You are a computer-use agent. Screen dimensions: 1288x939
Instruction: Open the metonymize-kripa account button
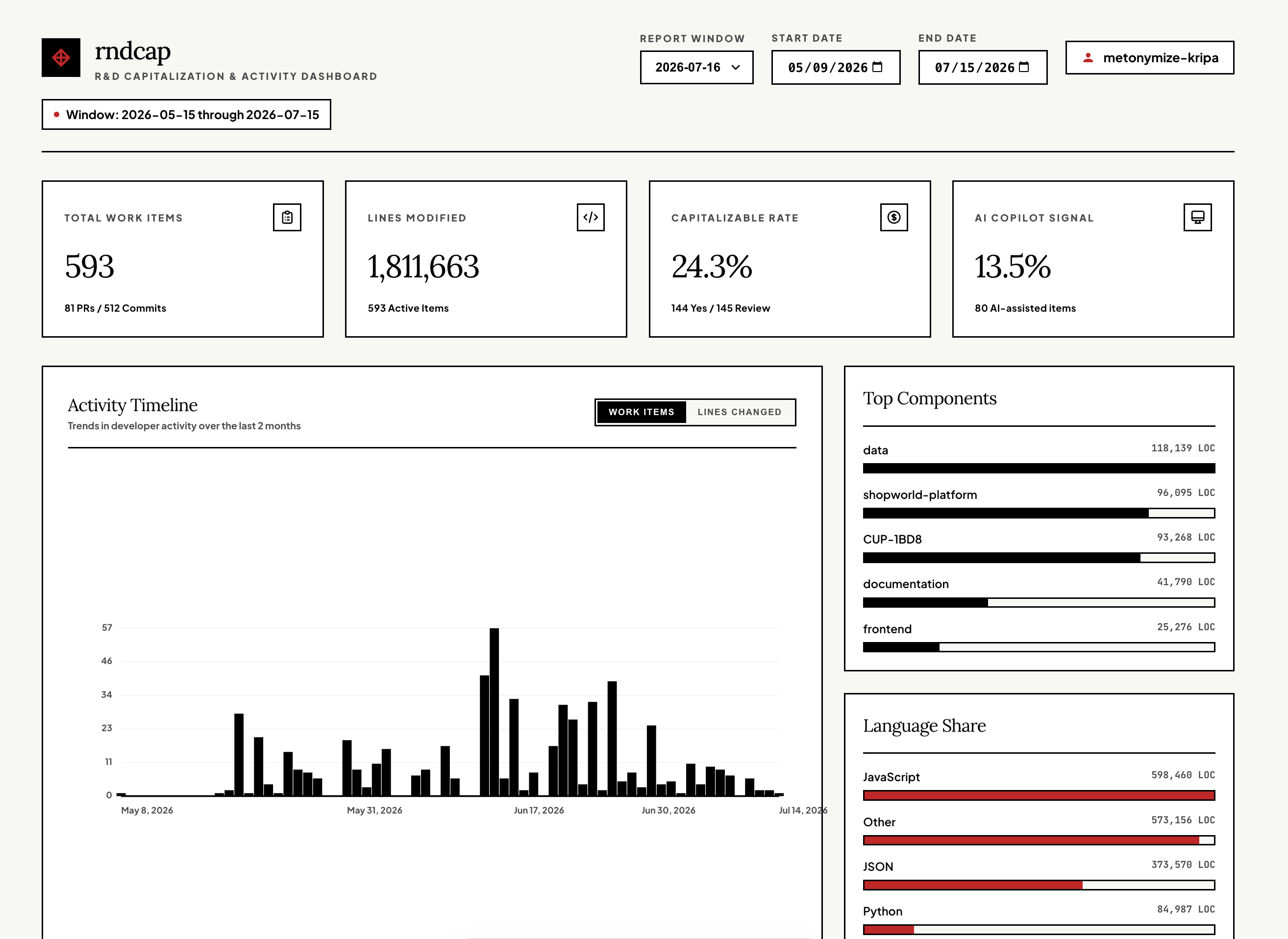(x=1150, y=57)
